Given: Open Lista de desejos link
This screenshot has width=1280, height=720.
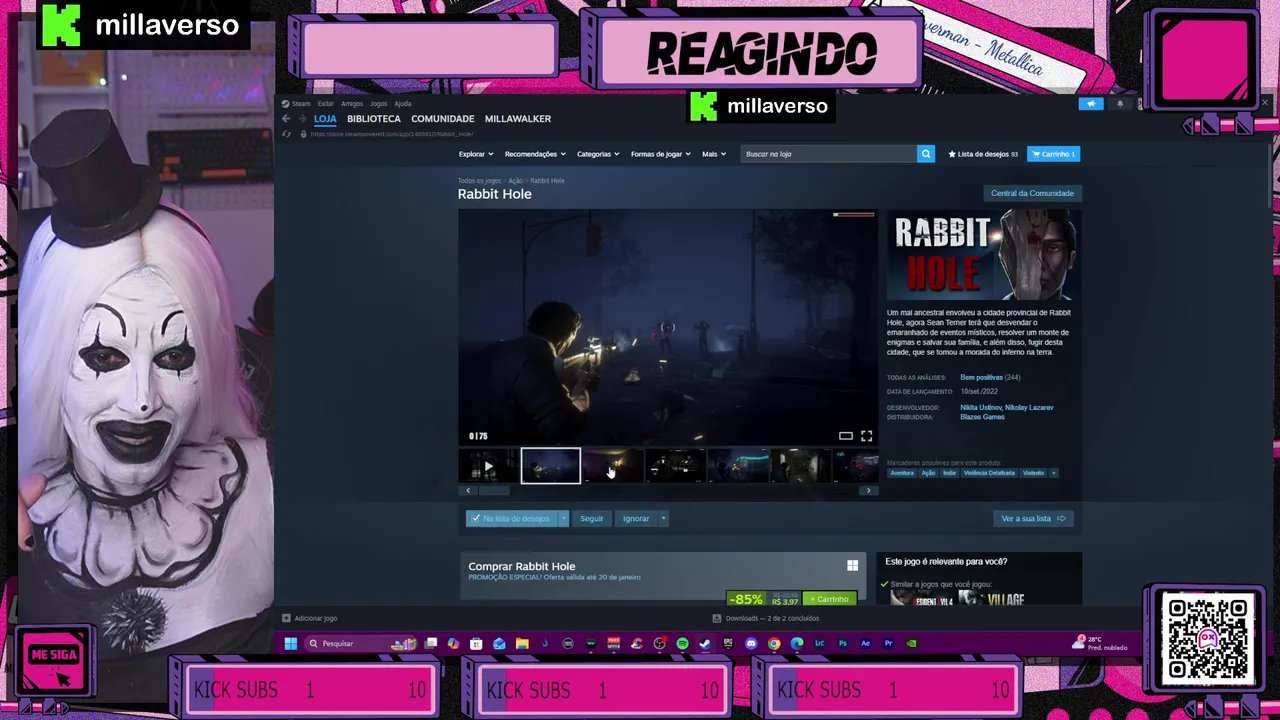Looking at the screenshot, I should [983, 154].
